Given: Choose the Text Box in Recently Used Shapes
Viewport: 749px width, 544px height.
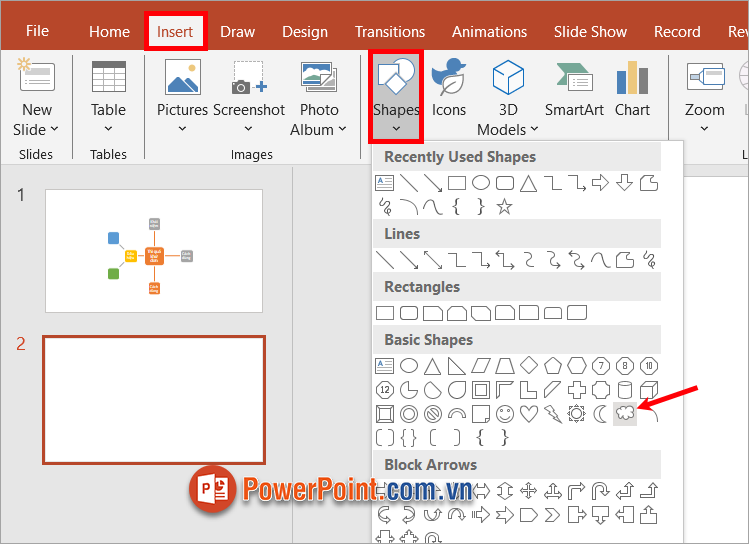Looking at the screenshot, I should pos(385,183).
